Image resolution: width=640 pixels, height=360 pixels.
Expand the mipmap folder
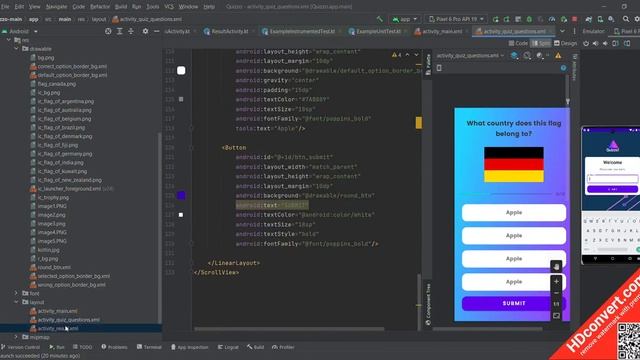tap(16, 337)
